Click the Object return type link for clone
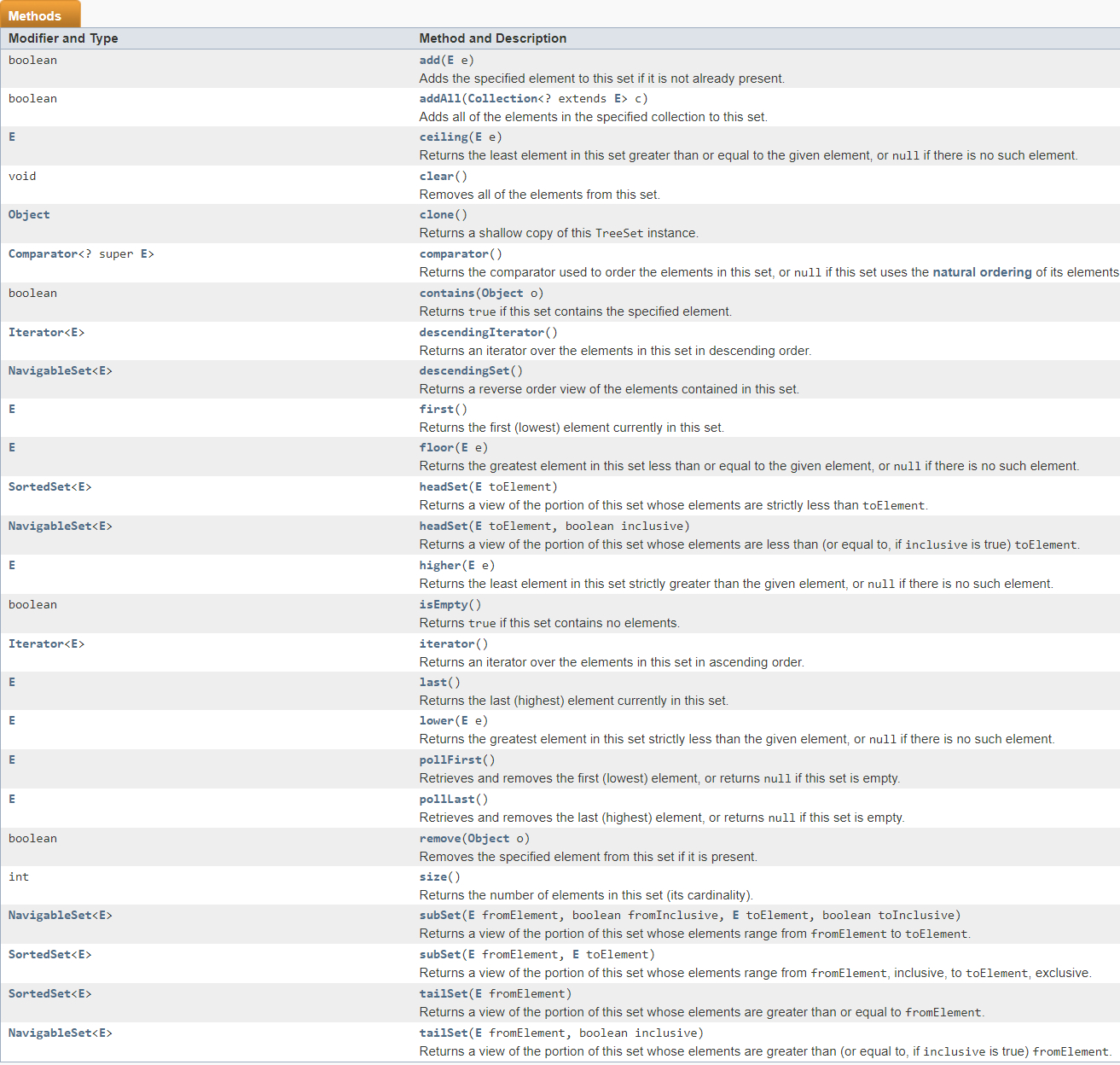1120x1065 pixels. (x=29, y=214)
